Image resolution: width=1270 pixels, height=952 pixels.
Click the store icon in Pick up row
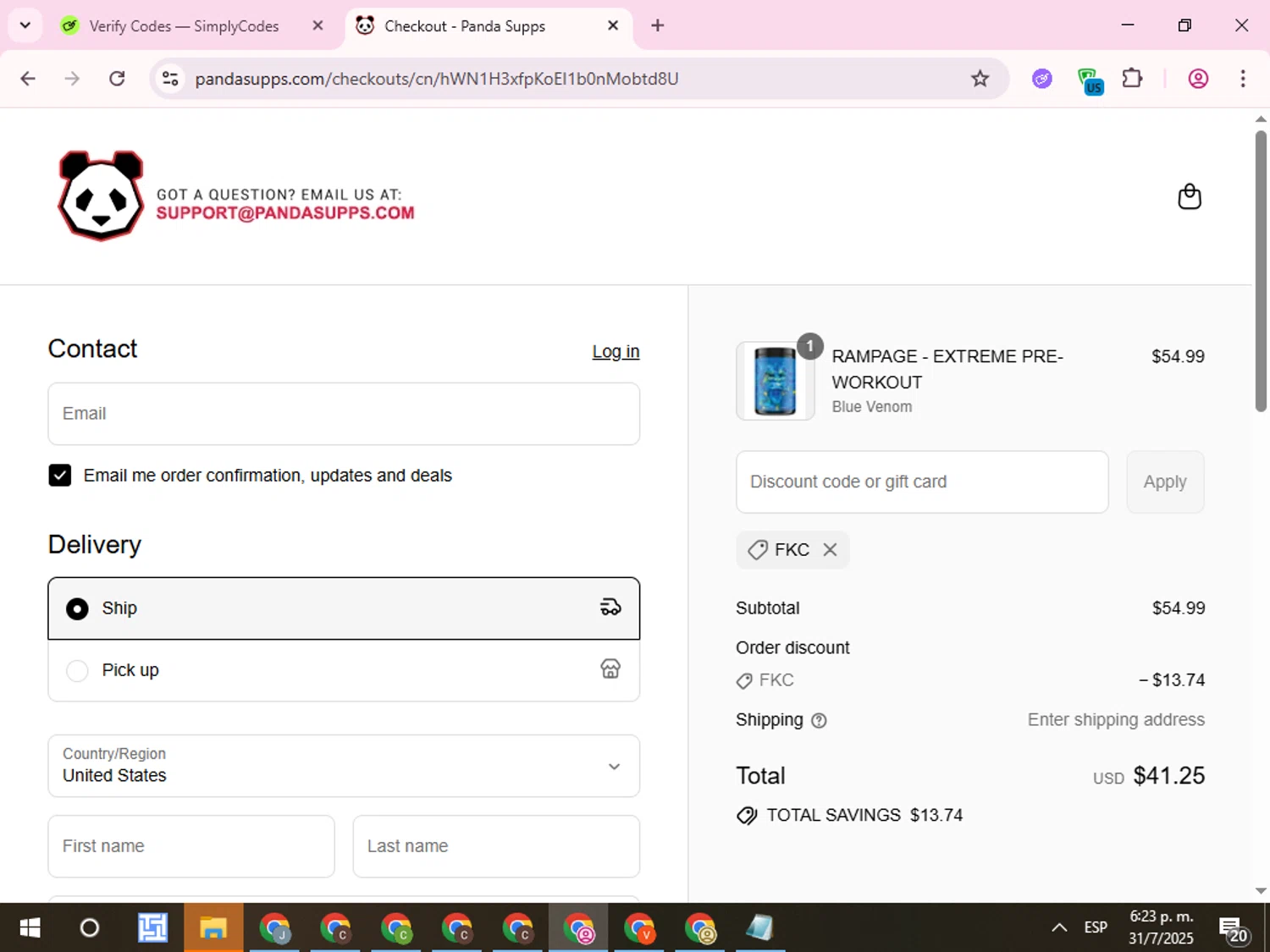[610, 669]
